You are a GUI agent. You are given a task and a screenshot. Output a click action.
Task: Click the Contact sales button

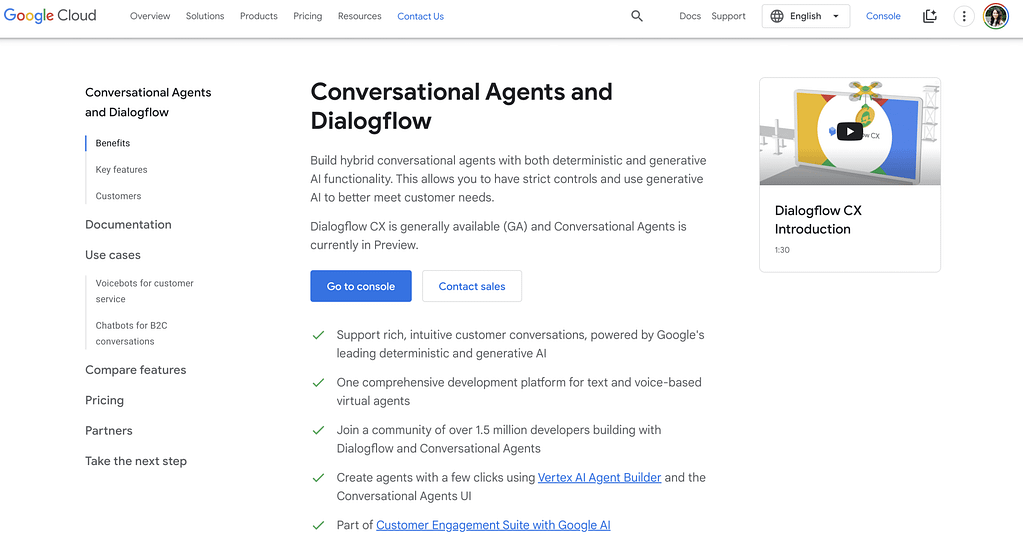[472, 286]
